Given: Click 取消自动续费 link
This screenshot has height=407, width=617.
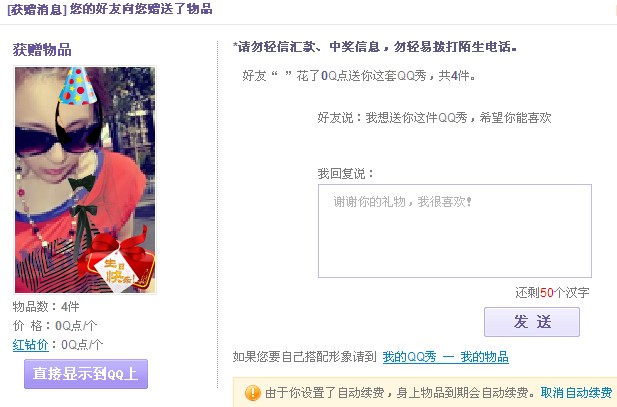Looking at the screenshot, I should click(576, 392).
